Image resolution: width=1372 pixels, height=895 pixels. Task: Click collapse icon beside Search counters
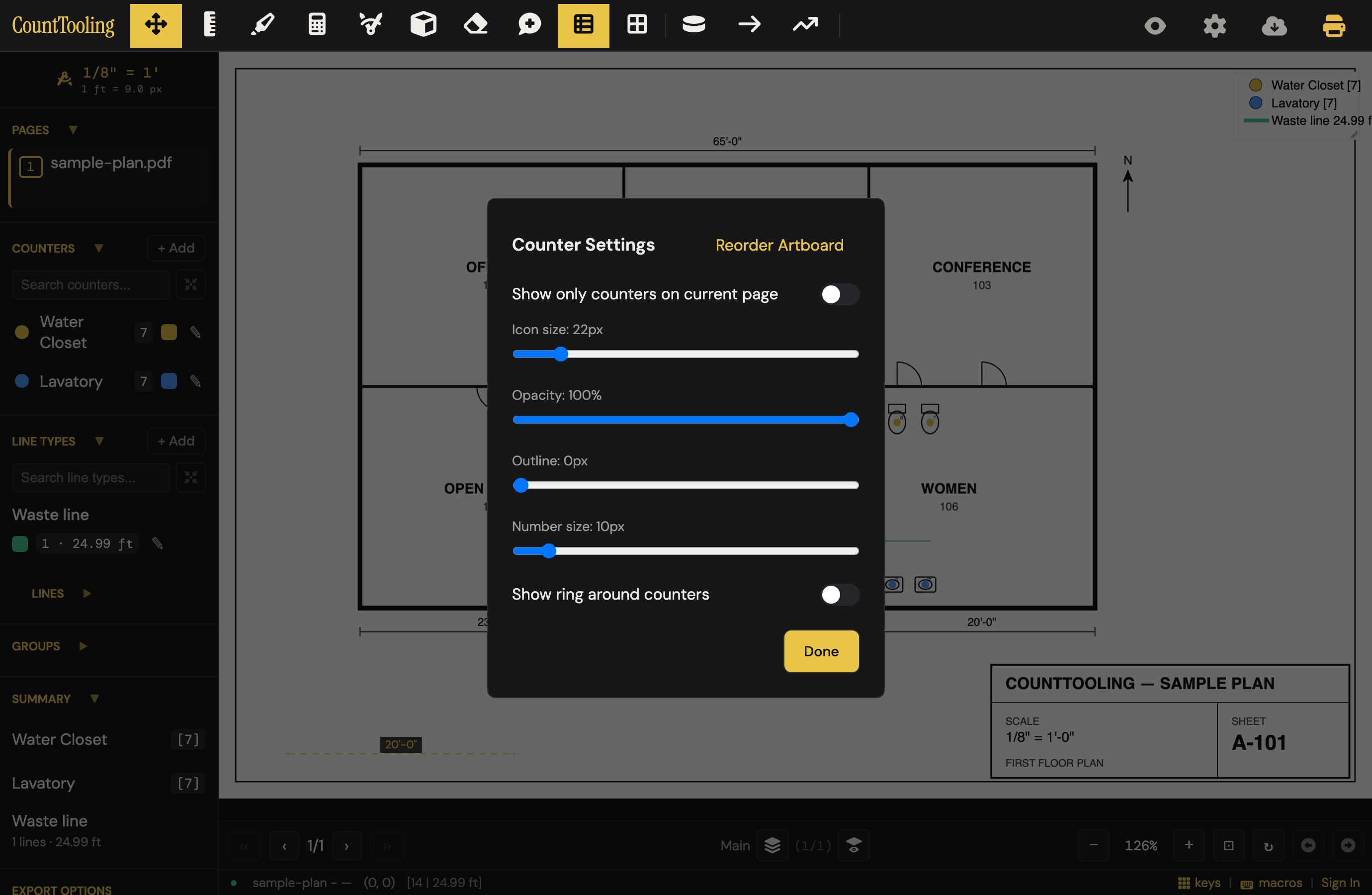pos(191,284)
